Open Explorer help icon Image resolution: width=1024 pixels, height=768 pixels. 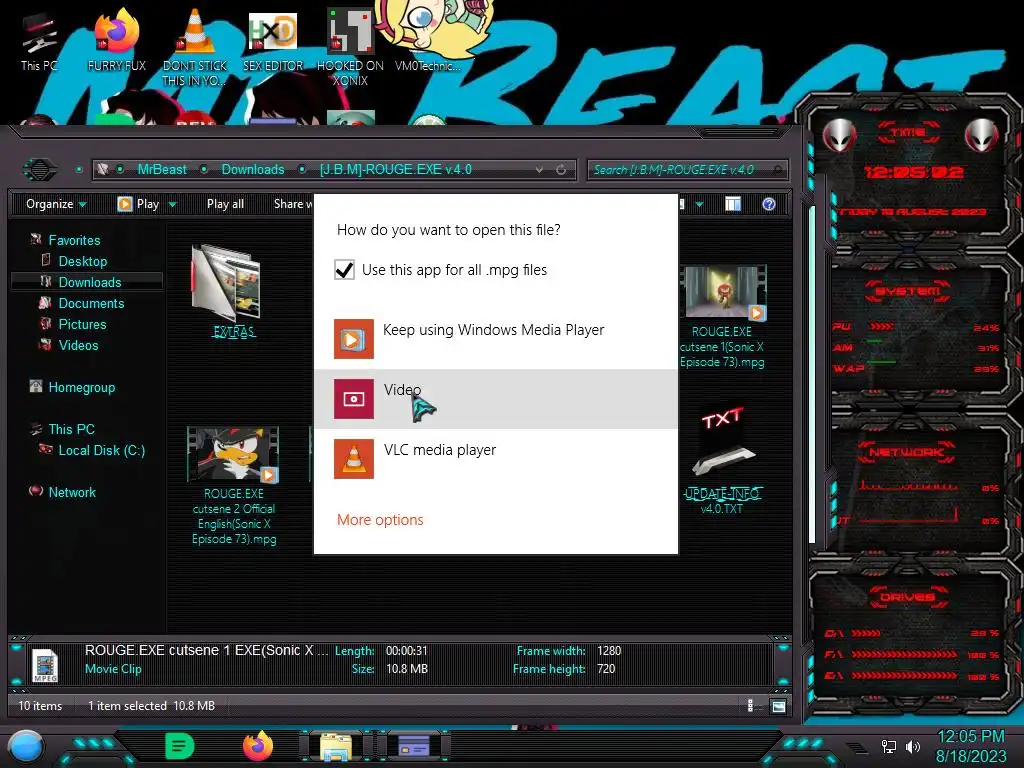pos(769,204)
